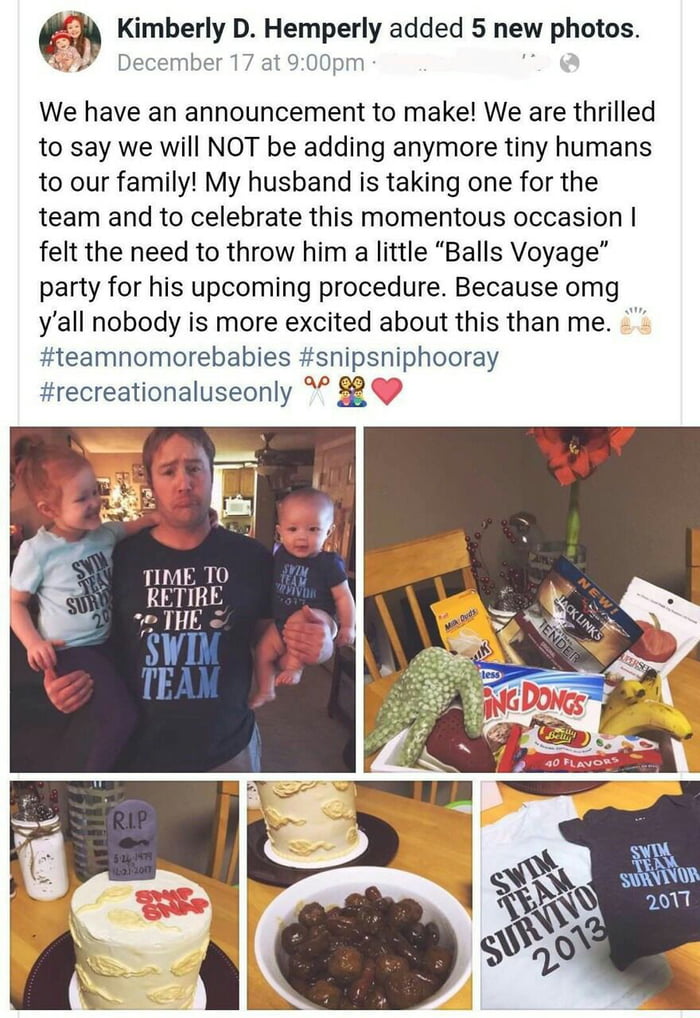
Task: Open the "5 new photos" album link
Action: 553,28
